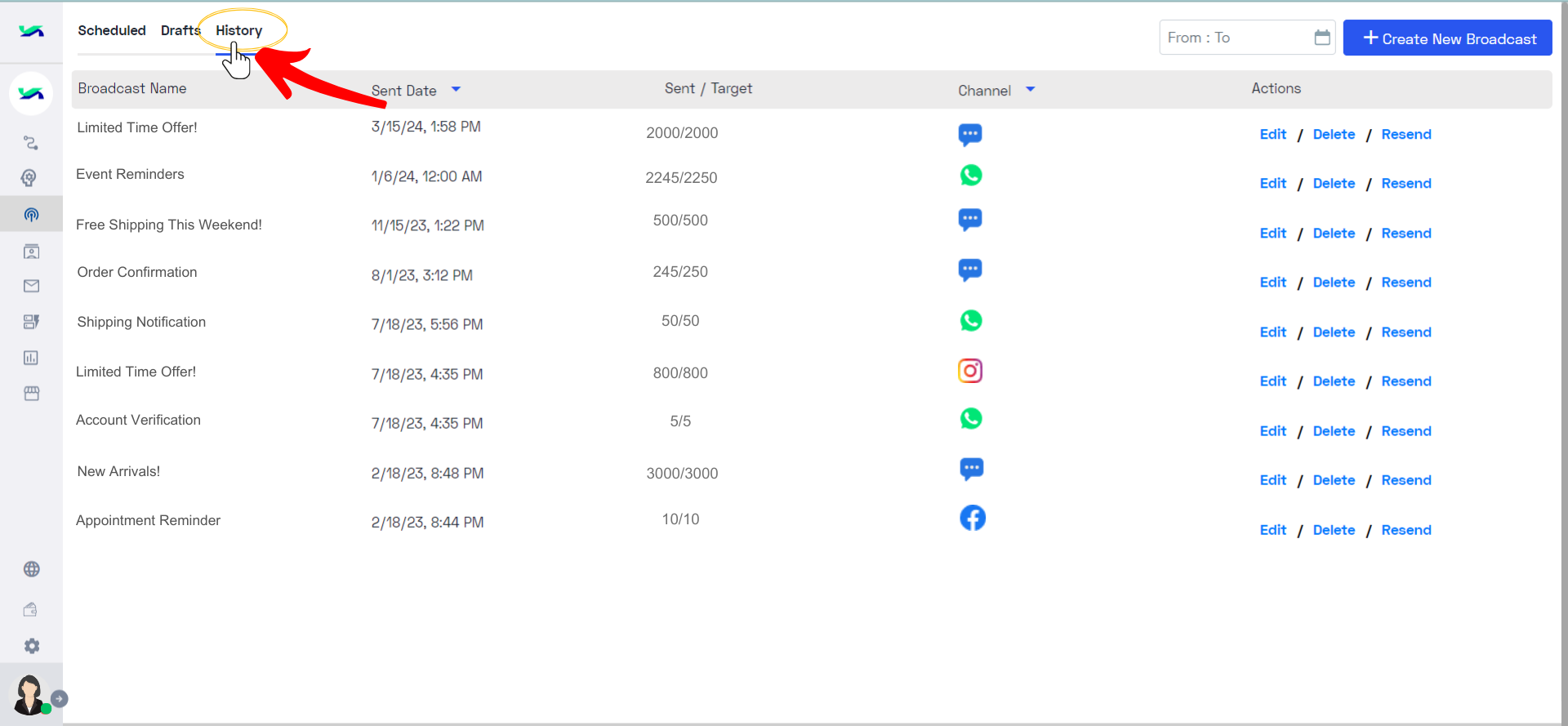Switch to the Drafts tab

[180, 30]
